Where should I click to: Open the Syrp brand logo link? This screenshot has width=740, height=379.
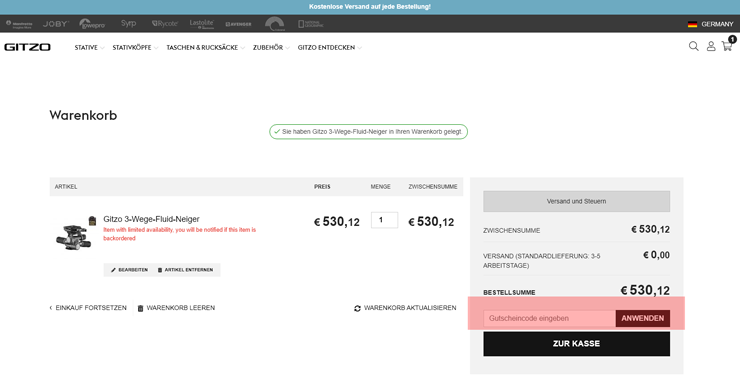128,23
